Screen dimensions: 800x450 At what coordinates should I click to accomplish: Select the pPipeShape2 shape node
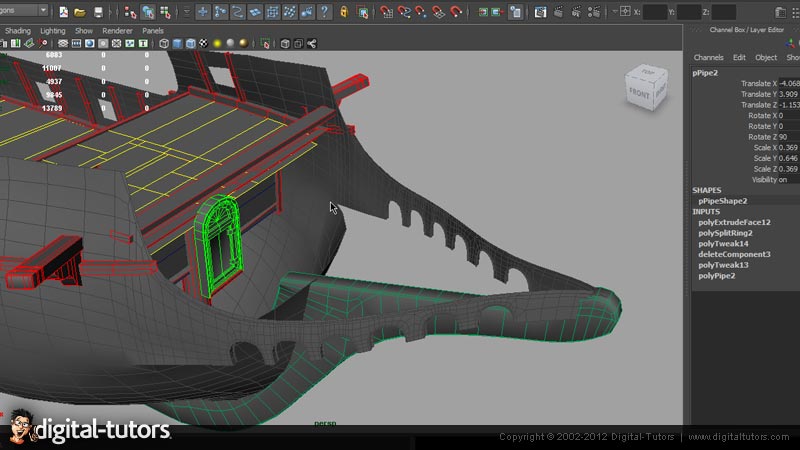(x=723, y=201)
